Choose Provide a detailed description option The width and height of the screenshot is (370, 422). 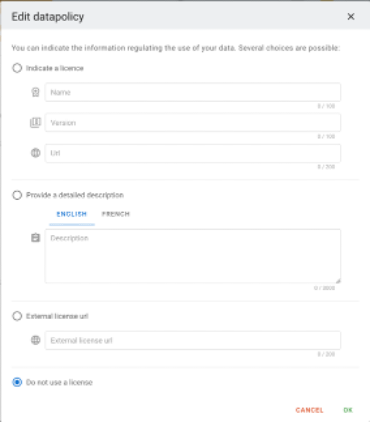[x=17, y=195]
